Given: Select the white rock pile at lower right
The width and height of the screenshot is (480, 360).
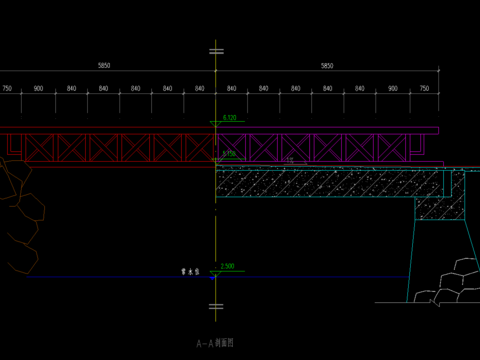Looking at the screenshot, I should tap(447, 282).
